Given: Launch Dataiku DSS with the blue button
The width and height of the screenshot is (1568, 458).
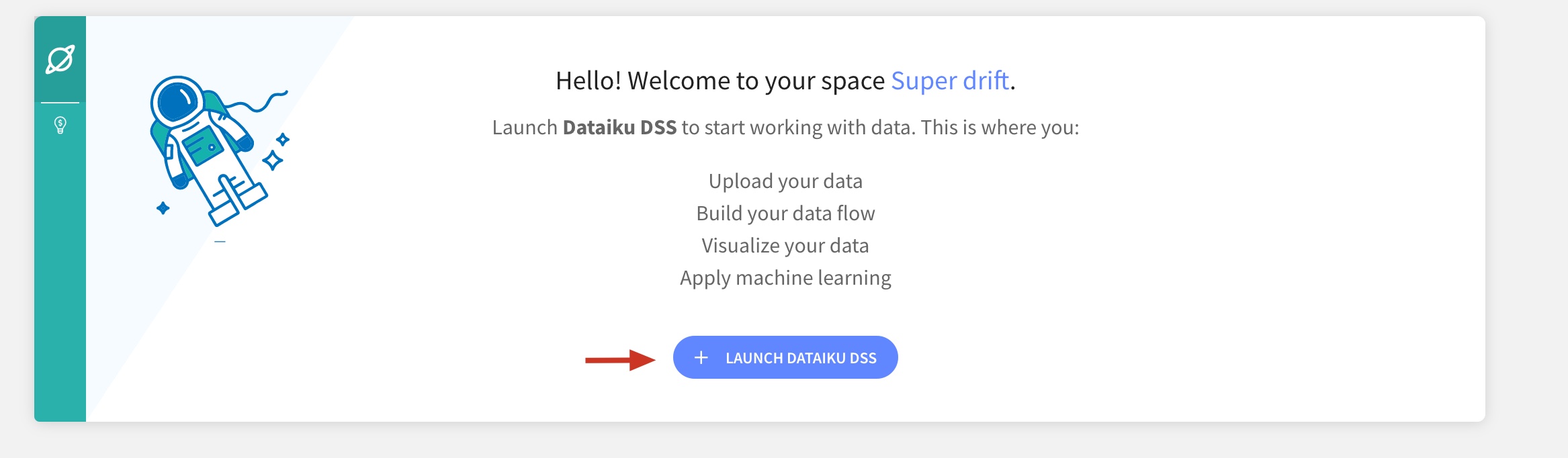Looking at the screenshot, I should [785, 357].
